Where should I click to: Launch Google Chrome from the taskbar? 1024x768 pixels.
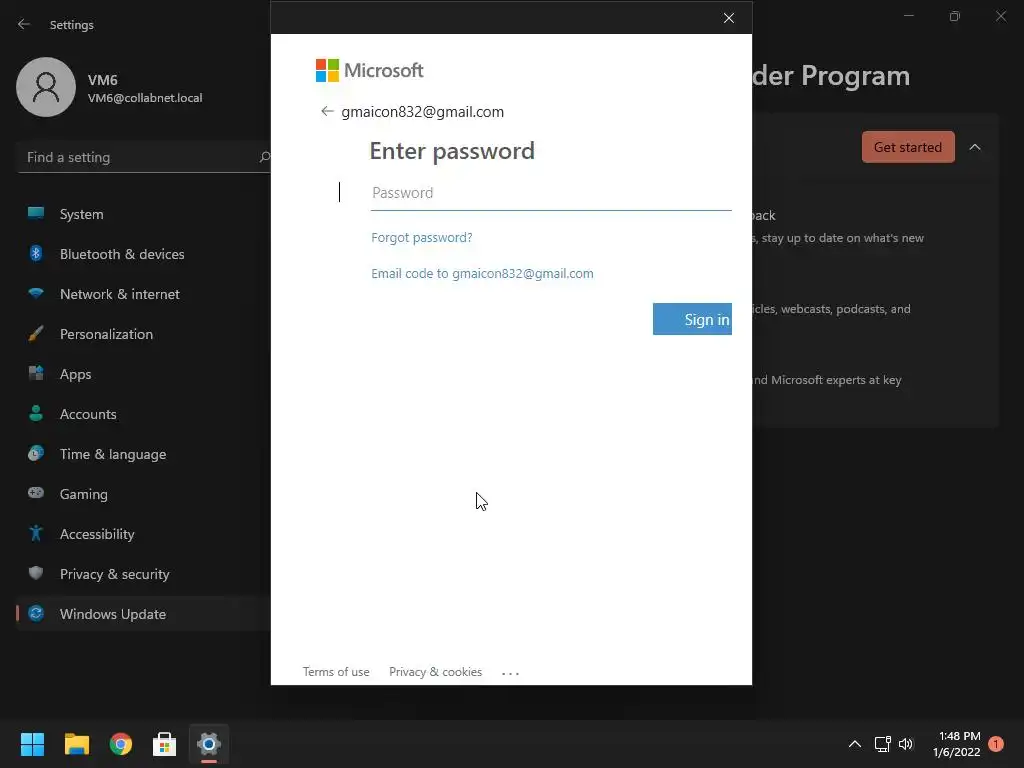click(121, 744)
